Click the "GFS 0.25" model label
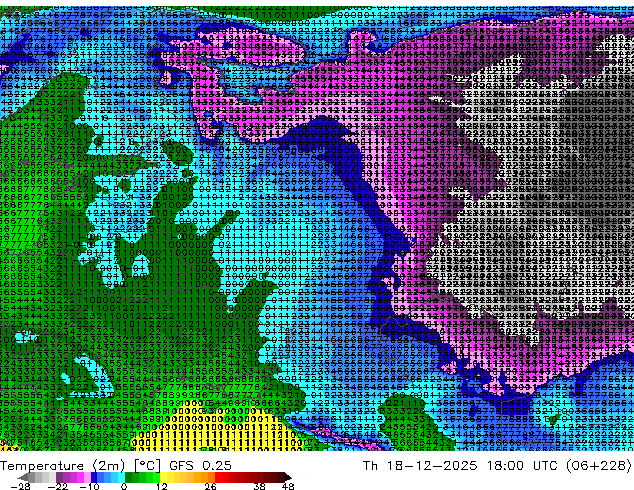Viewport: 634px width, 490px height. coord(201,466)
